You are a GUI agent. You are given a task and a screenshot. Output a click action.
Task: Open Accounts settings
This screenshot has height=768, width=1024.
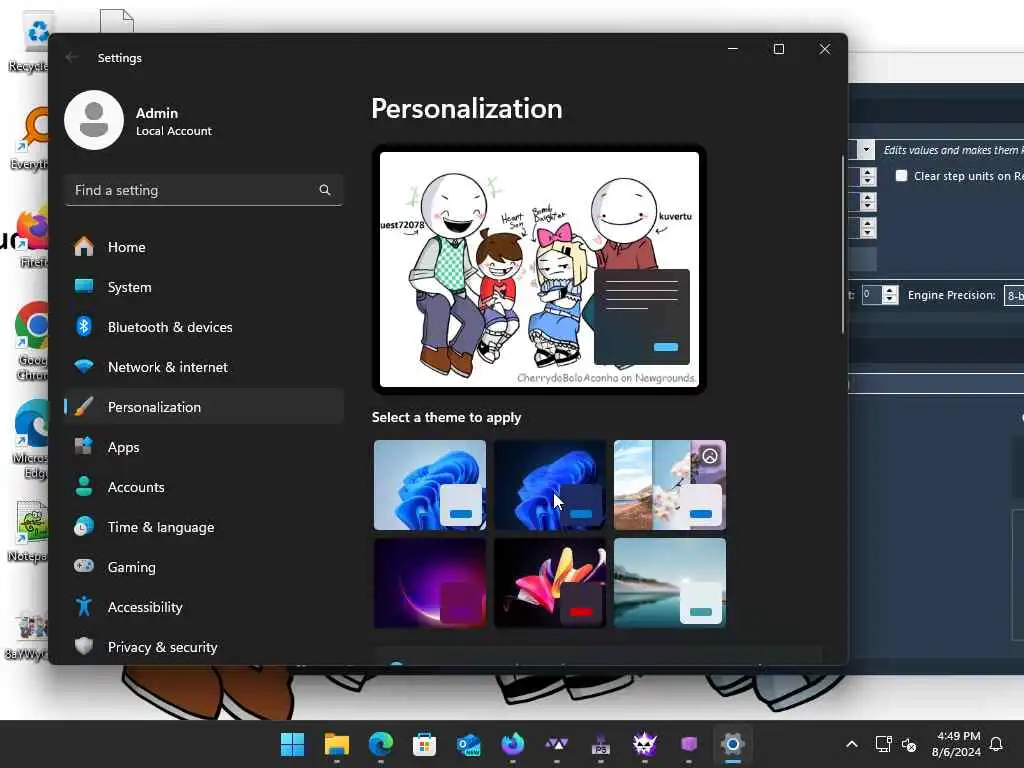(204, 487)
